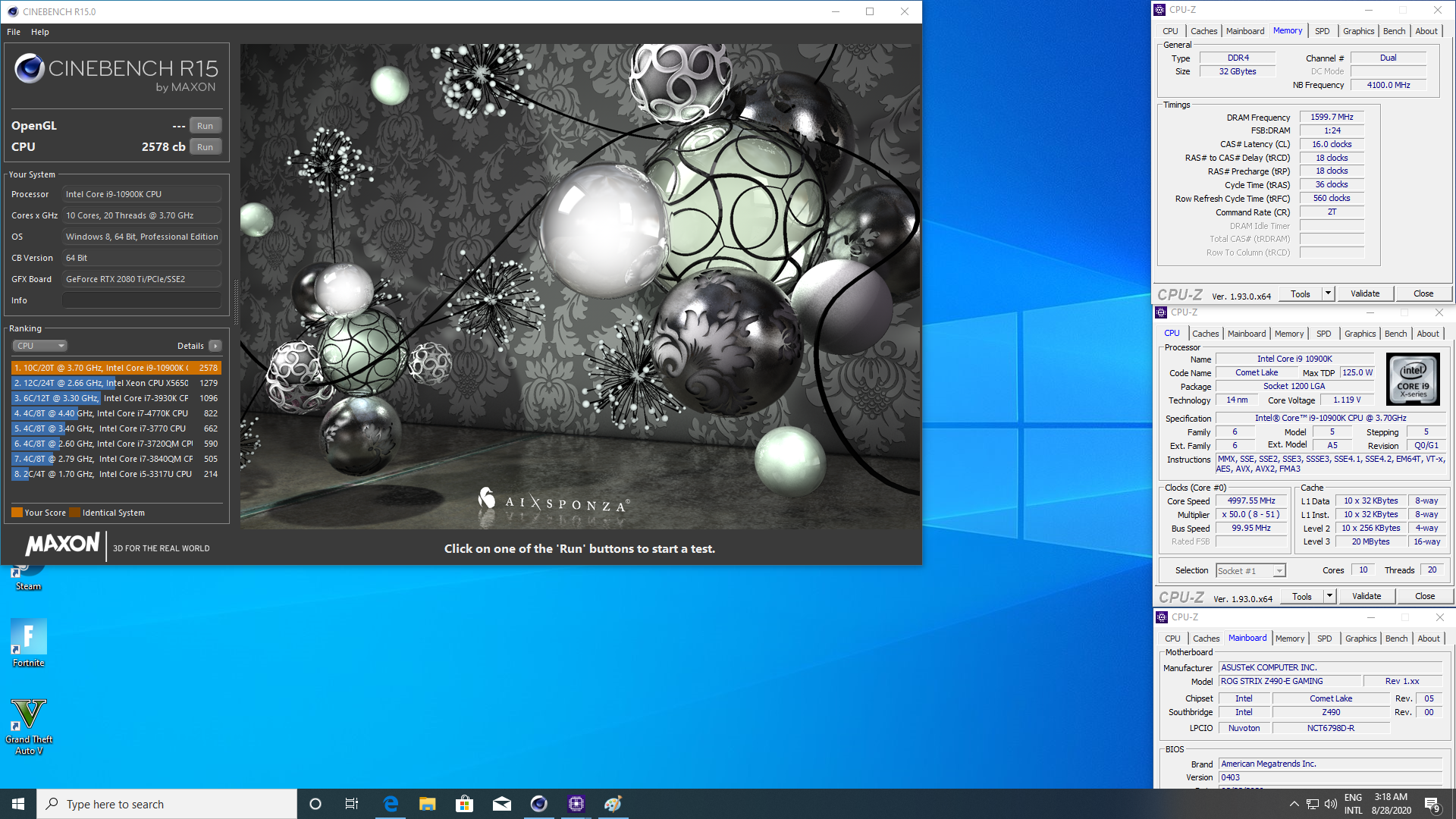Open the Steam desktop shortcut

point(28,578)
